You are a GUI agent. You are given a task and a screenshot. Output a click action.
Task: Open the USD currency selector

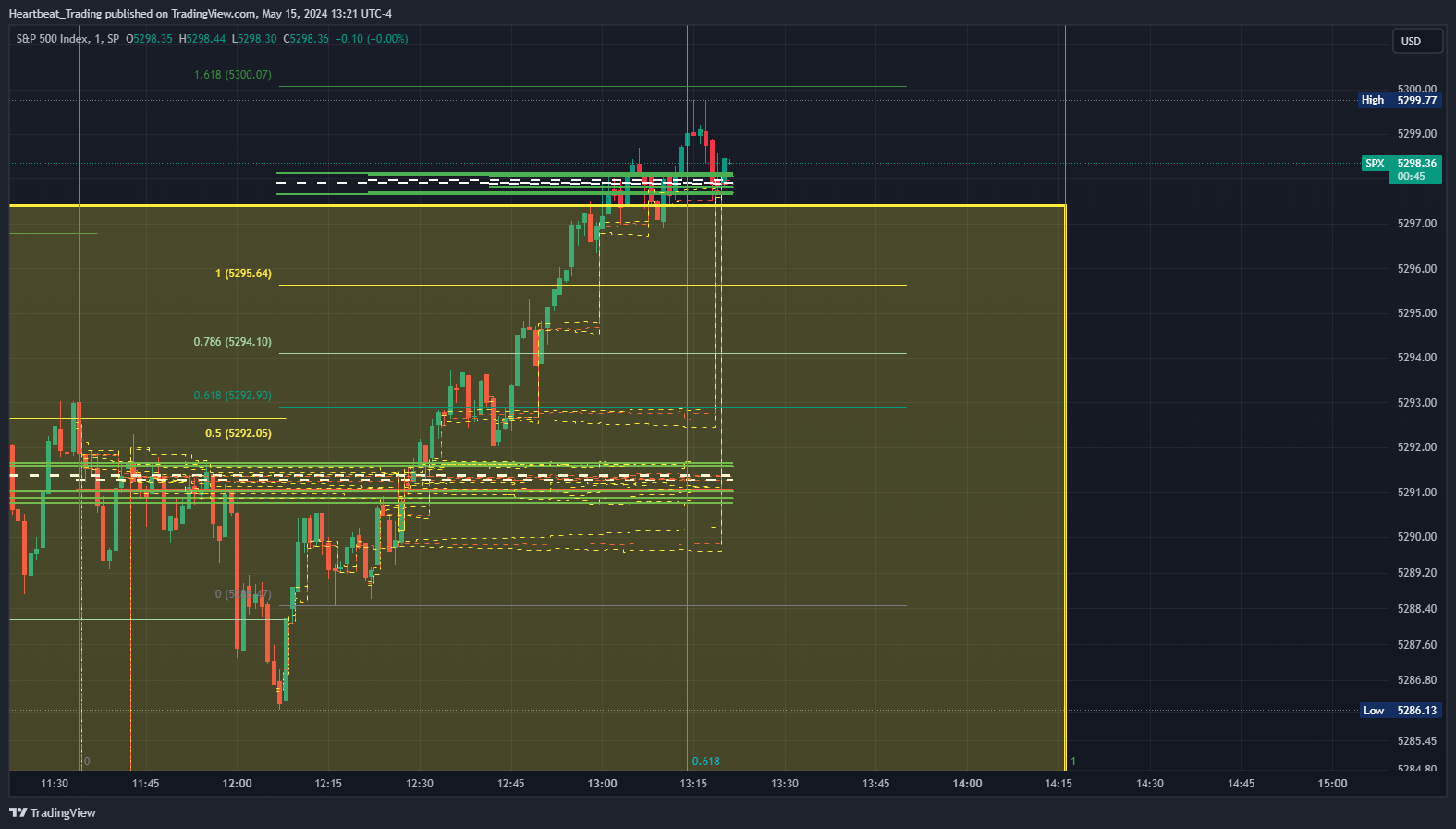pyautogui.click(x=1417, y=41)
